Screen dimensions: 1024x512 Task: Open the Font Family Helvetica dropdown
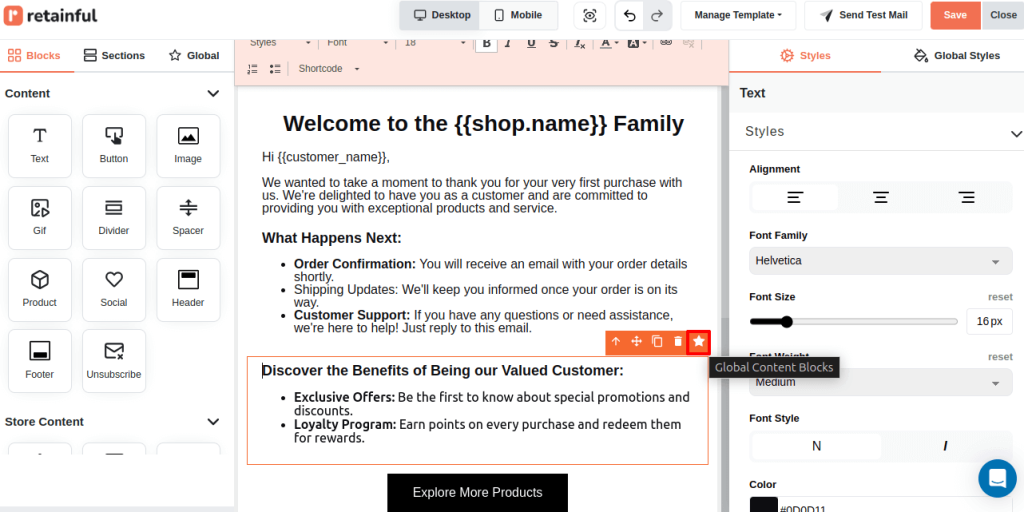click(x=881, y=261)
